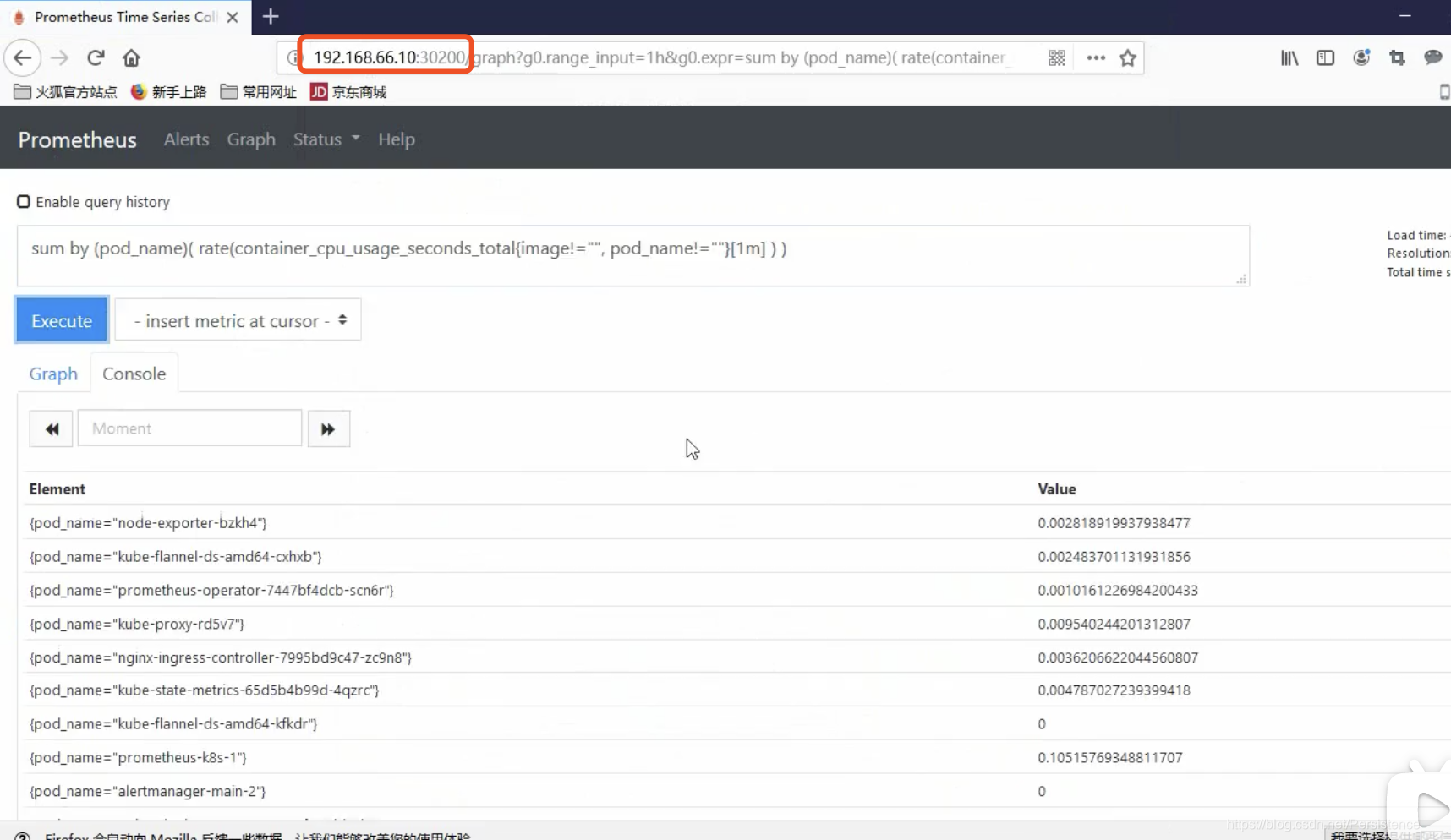Screen dimensions: 1451x840
Task: Click the Element column header
Action: [x=57, y=489]
